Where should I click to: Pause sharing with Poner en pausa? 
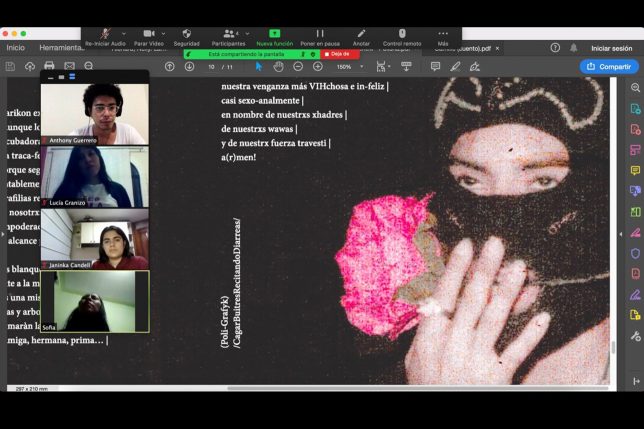click(318, 33)
